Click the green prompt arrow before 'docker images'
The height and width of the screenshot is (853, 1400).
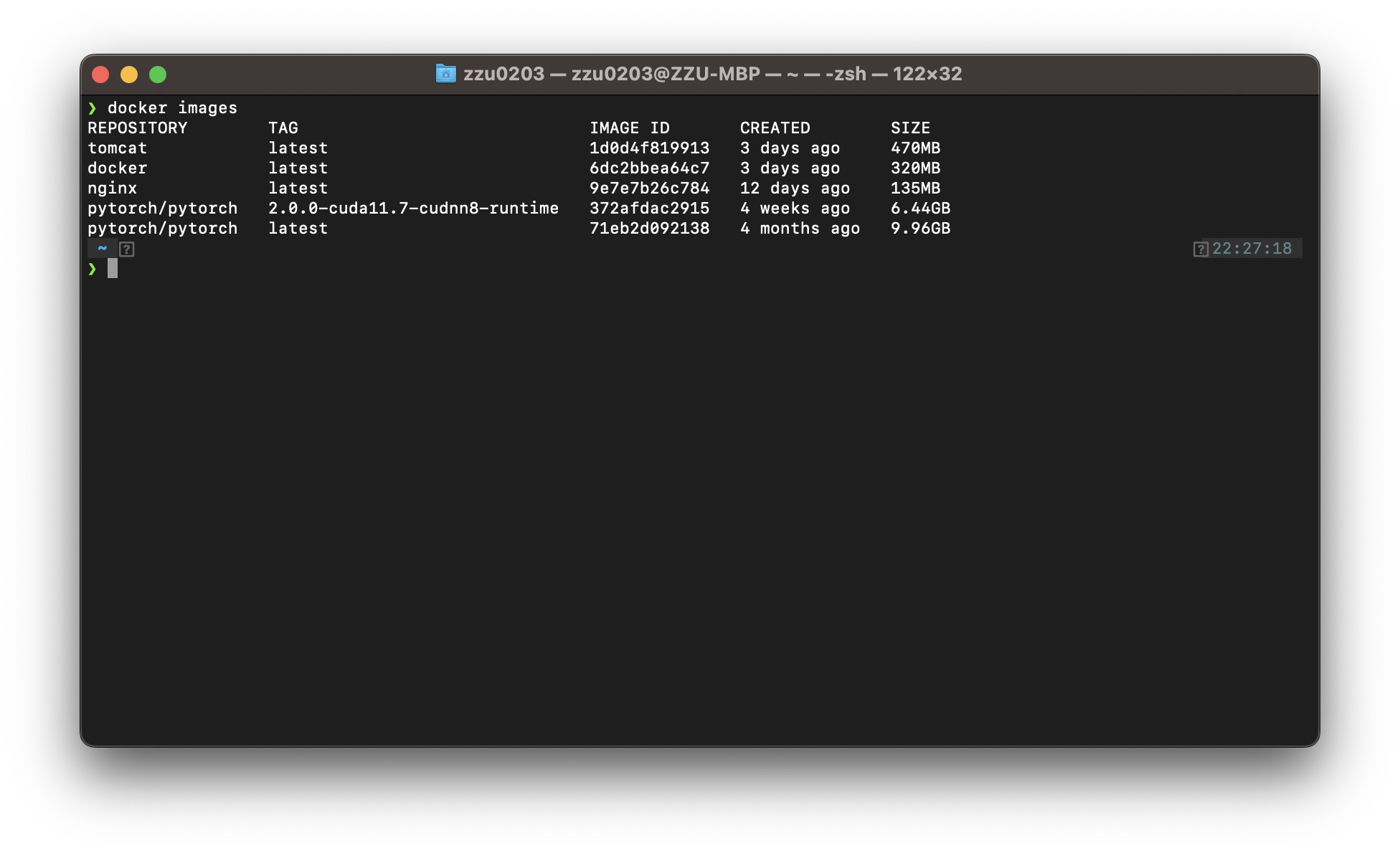pos(92,108)
